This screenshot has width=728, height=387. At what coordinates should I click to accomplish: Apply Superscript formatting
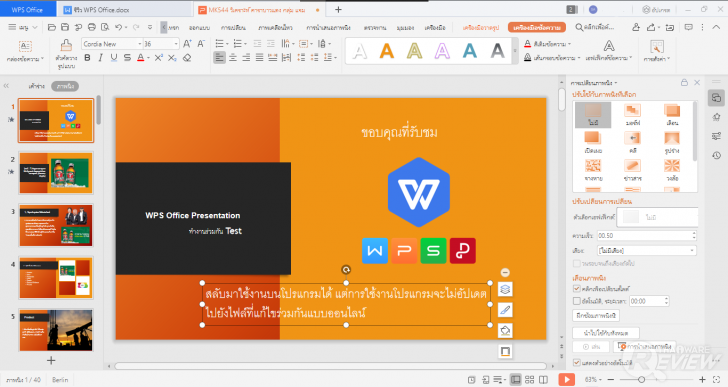[x=159, y=58]
